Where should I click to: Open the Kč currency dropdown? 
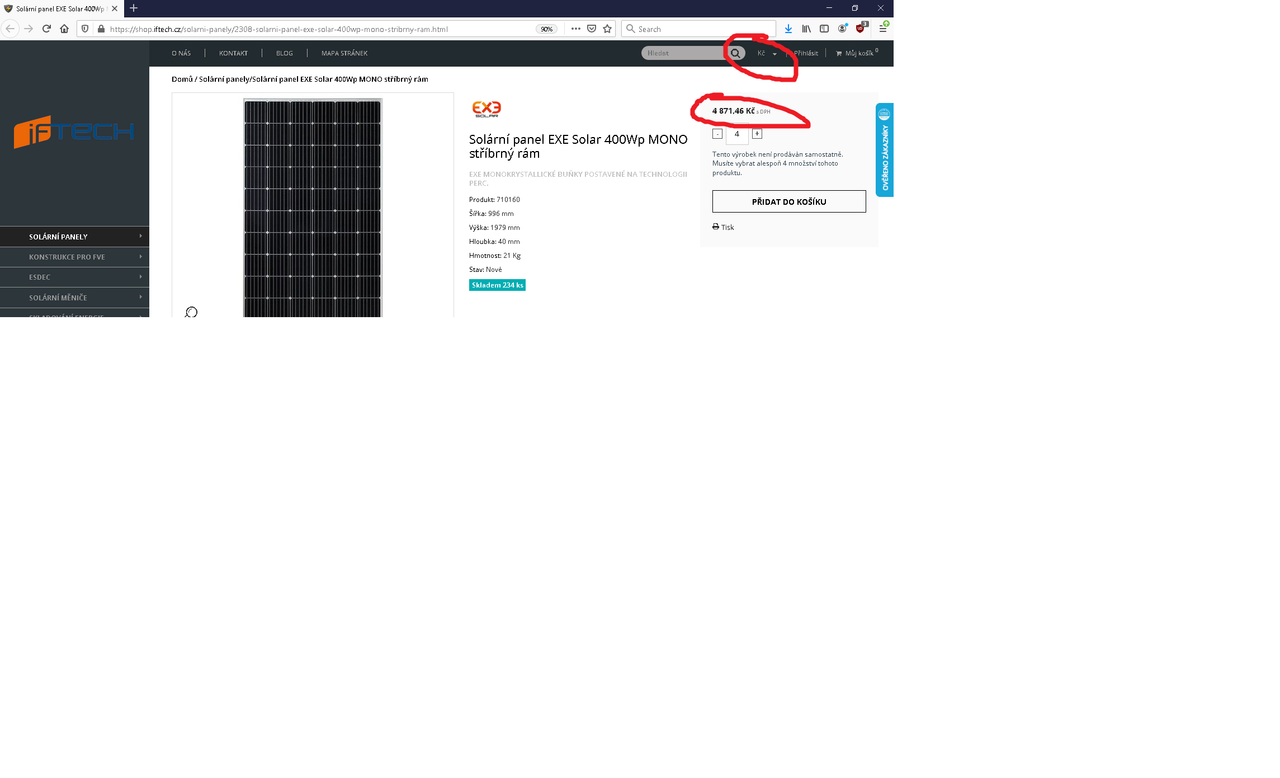click(x=767, y=53)
